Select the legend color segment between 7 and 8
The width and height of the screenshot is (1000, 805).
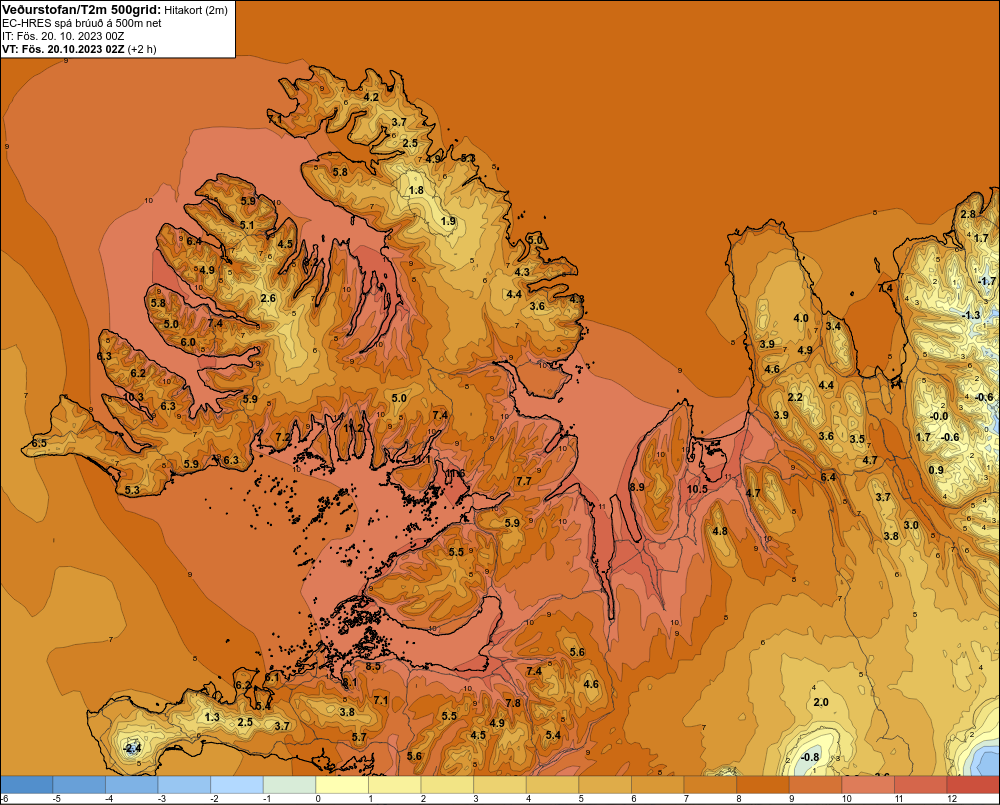point(711,785)
